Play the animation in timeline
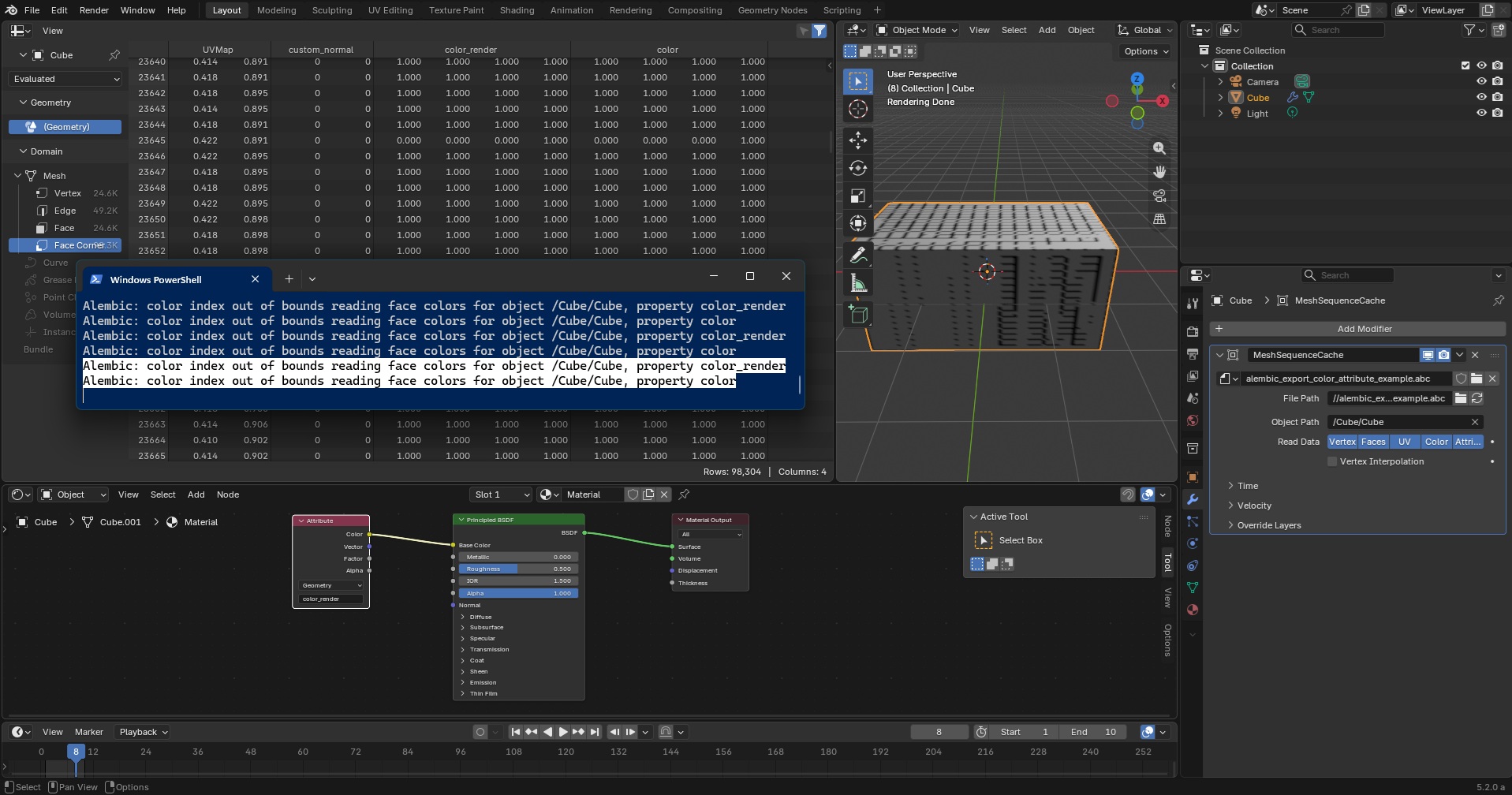1512x795 pixels. pyautogui.click(x=563, y=732)
